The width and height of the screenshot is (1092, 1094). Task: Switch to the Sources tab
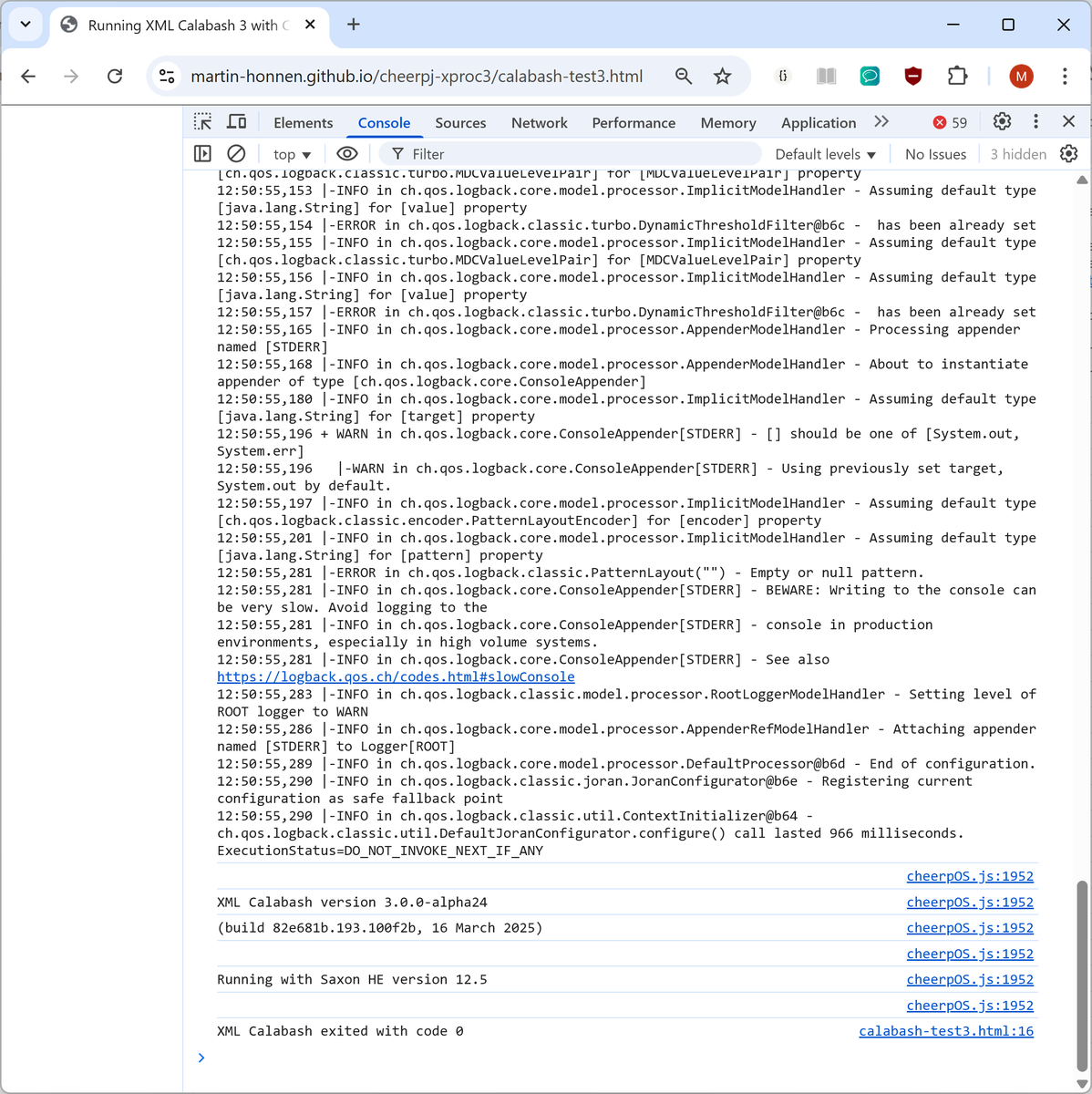pos(460,123)
